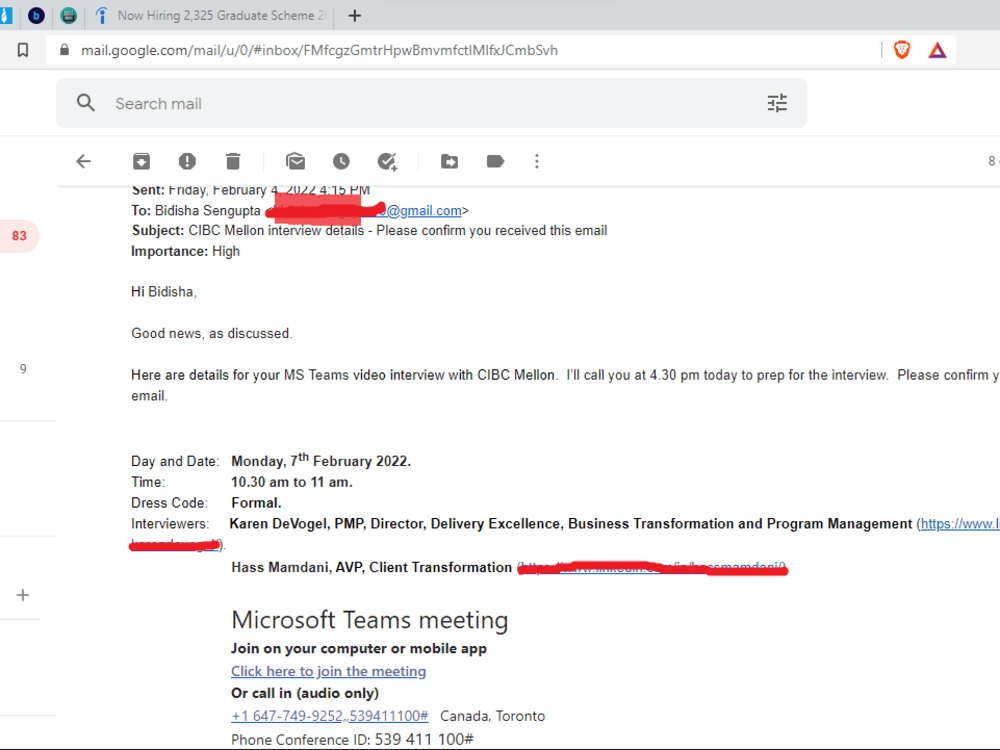Click the search magnifier icon
This screenshot has height=750, width=1000.
(x=85, y=103)
